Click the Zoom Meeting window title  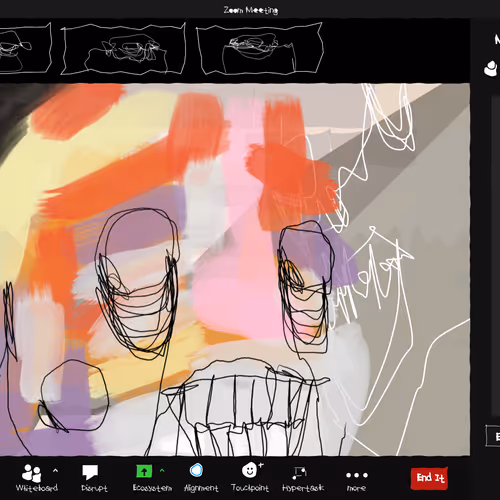click(x=251, y=10)
